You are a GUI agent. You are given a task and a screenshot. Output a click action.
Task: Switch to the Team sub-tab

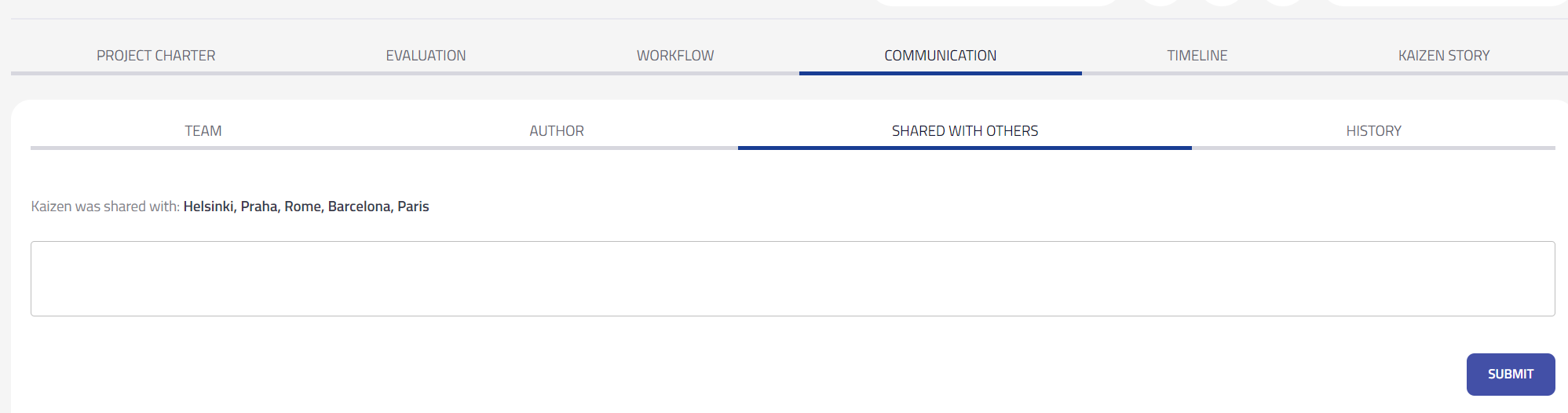[x=203, y=131]
